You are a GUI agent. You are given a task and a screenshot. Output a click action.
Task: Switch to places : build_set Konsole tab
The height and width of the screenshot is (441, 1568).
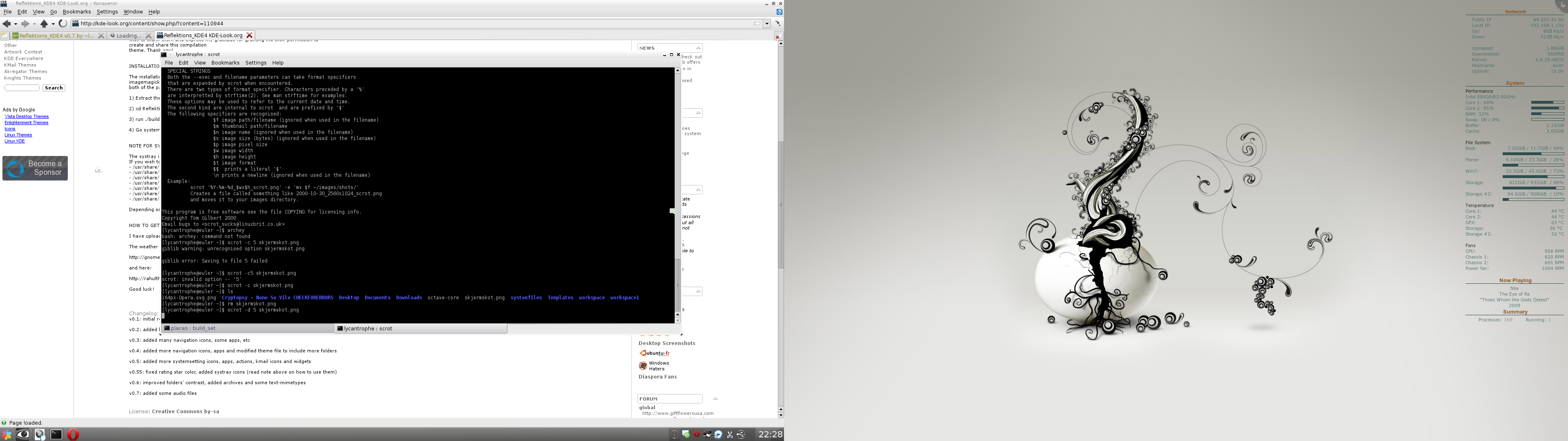(248, 328)
